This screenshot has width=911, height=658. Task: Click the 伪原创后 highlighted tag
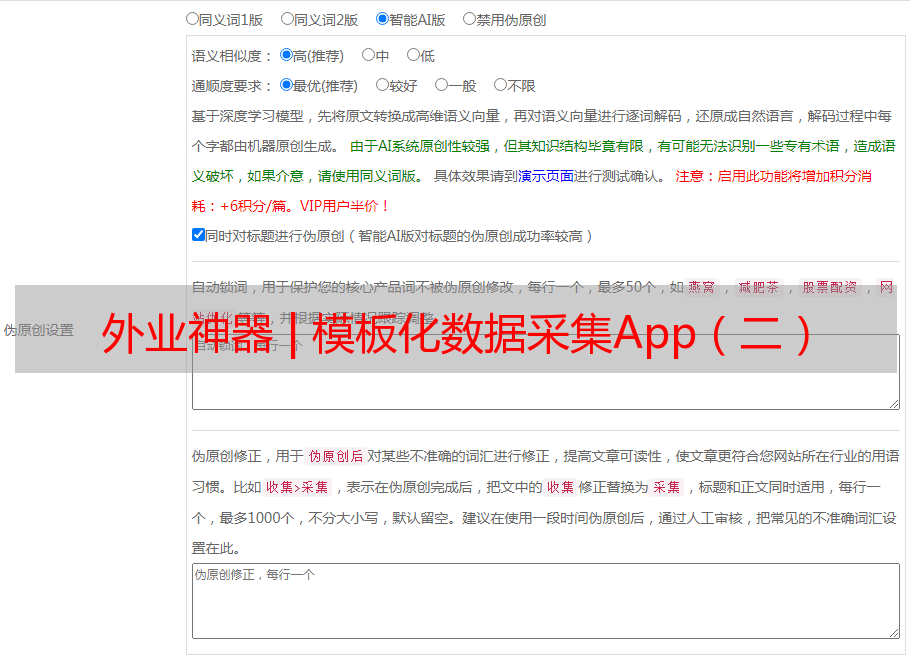click(x=336, y=456)
